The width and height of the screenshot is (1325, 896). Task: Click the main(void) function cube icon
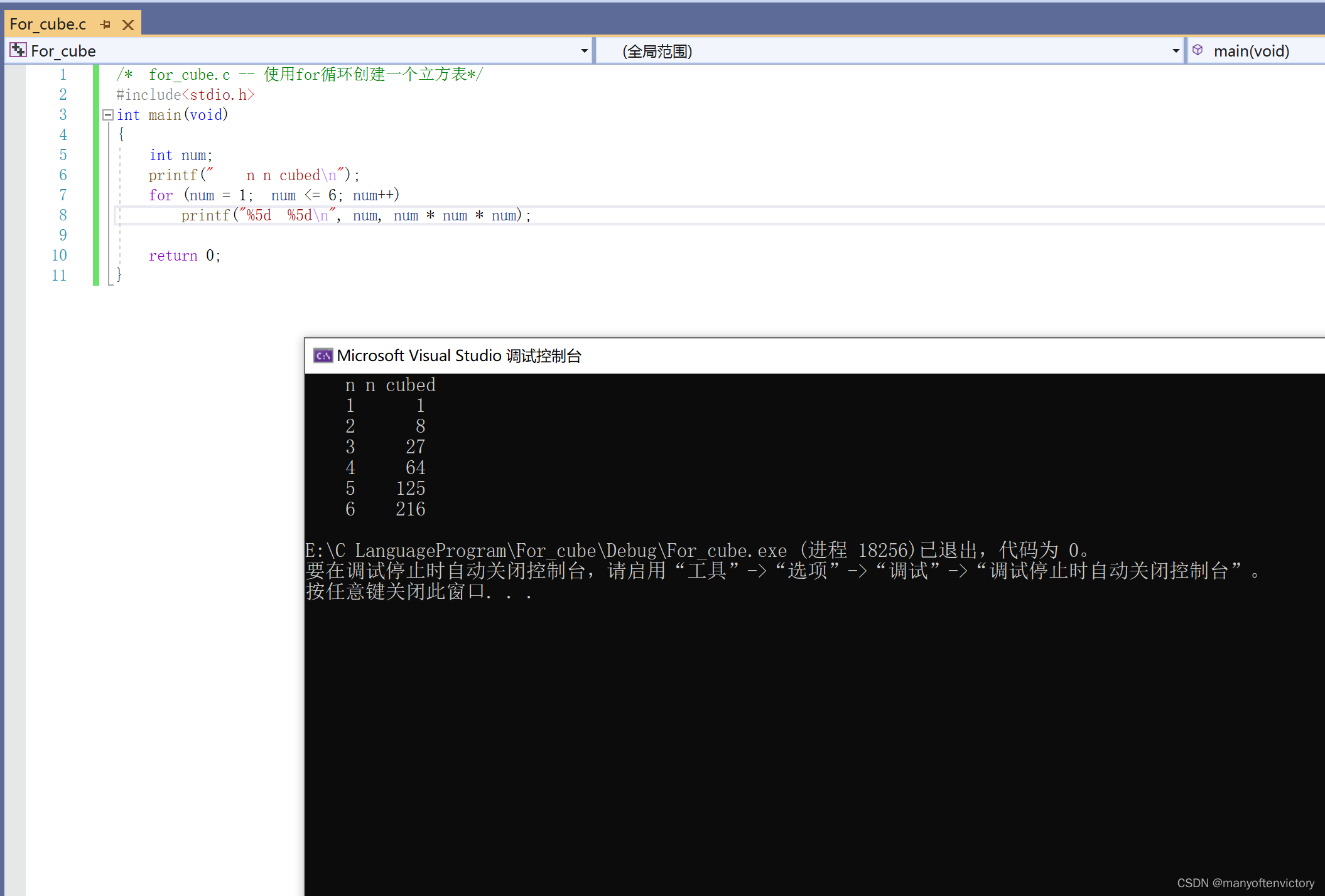click(1198, 50)
